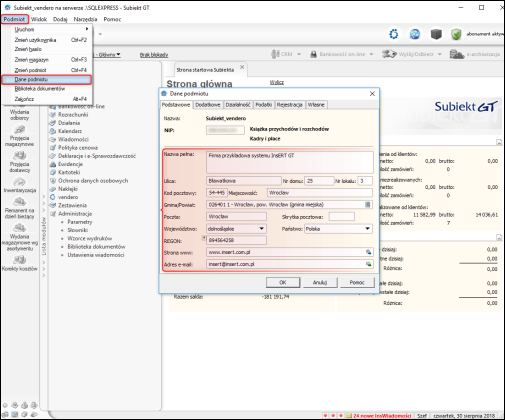Close the Dane podmiotu dialog

pyautogui.click(x=372, y=94)
